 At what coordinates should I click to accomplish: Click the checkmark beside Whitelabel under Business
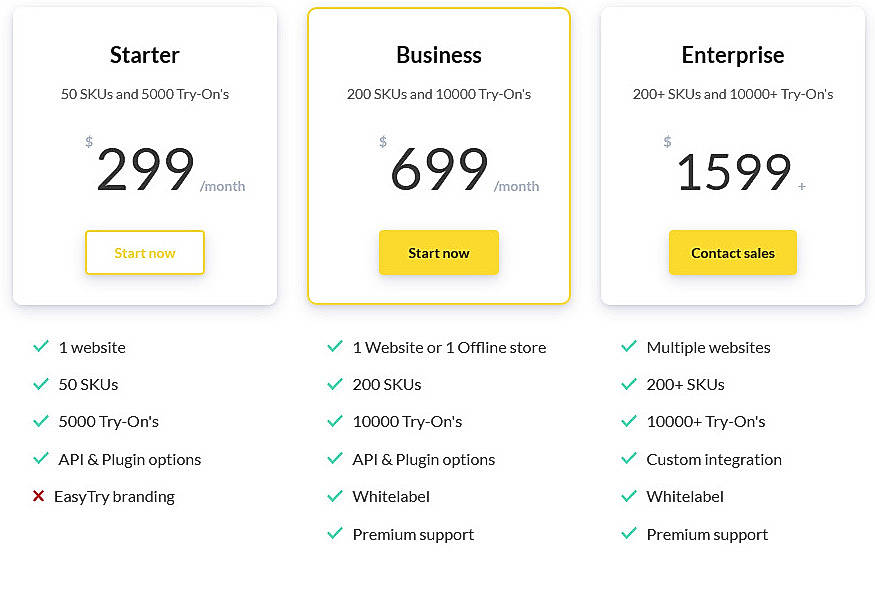coord(335,496)
